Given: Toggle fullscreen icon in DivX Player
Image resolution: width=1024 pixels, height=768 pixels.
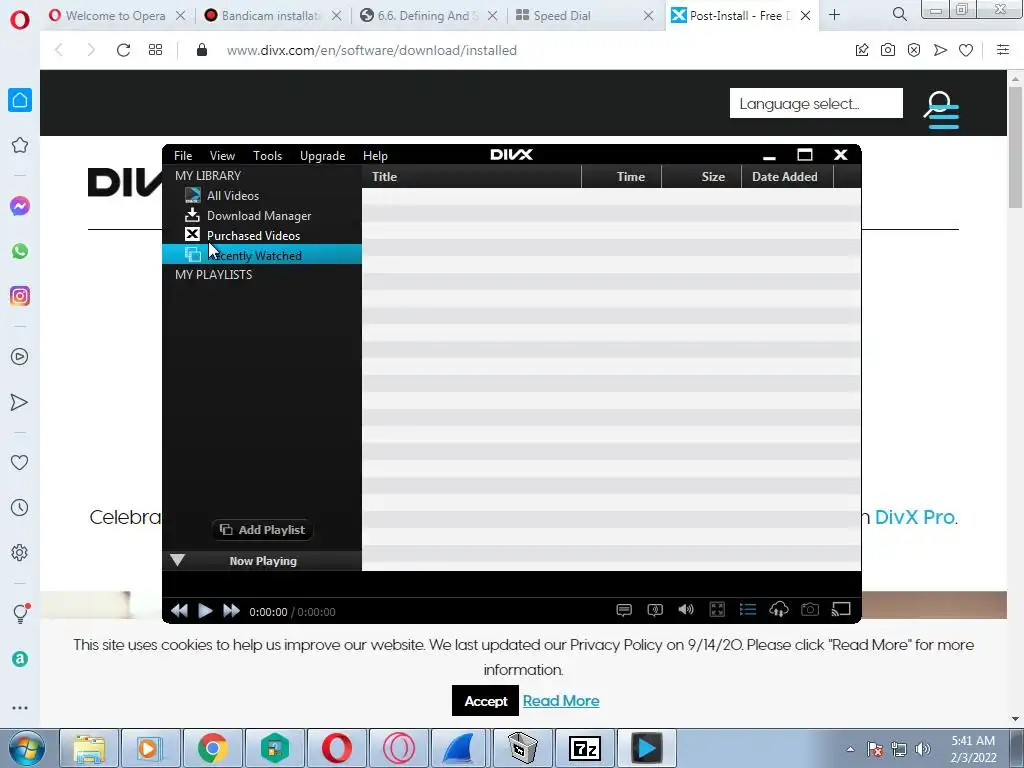Looking at the screenshot, I should [x=717, y=610].
